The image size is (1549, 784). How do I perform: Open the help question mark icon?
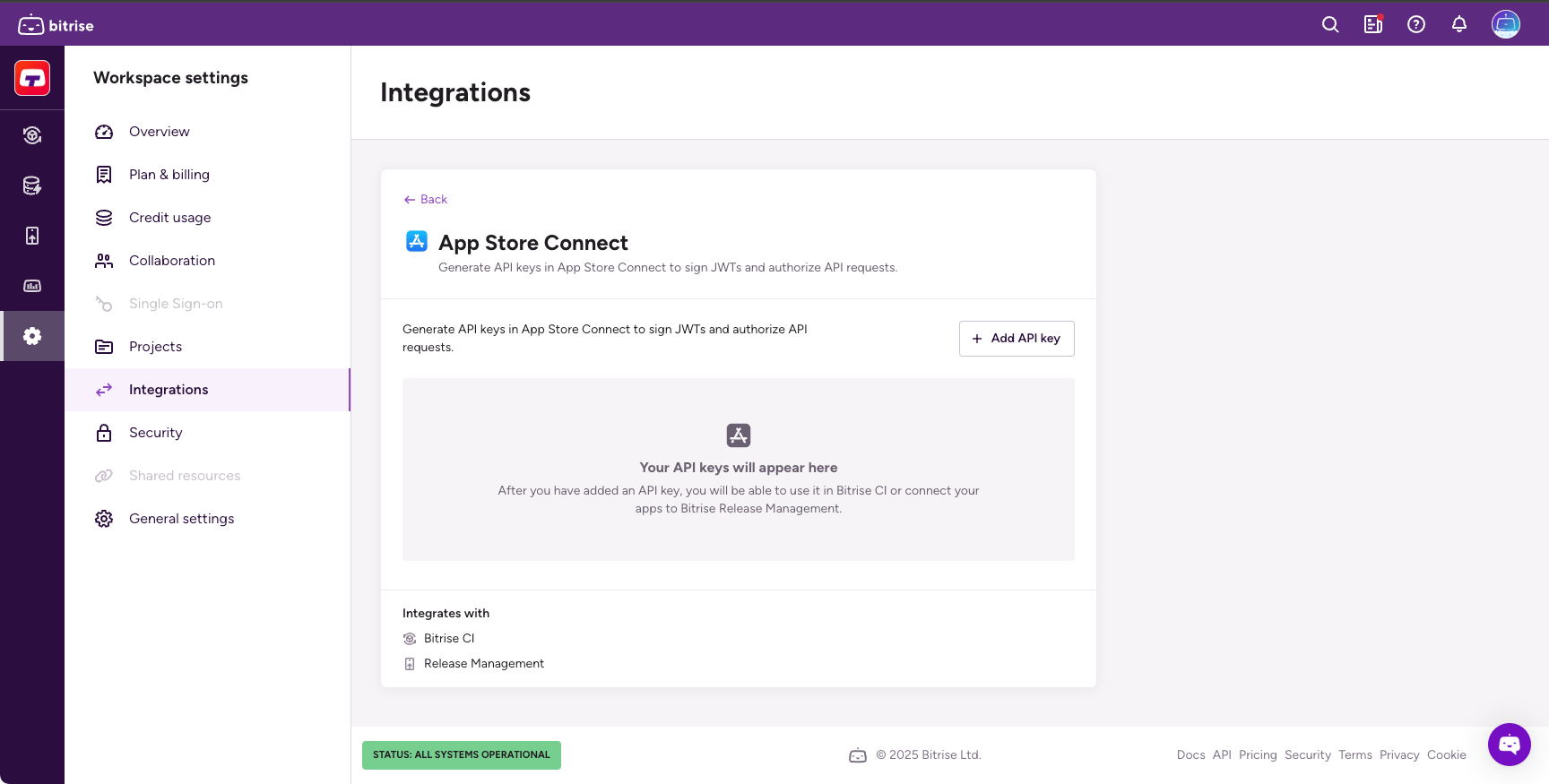click(1416, 25)
